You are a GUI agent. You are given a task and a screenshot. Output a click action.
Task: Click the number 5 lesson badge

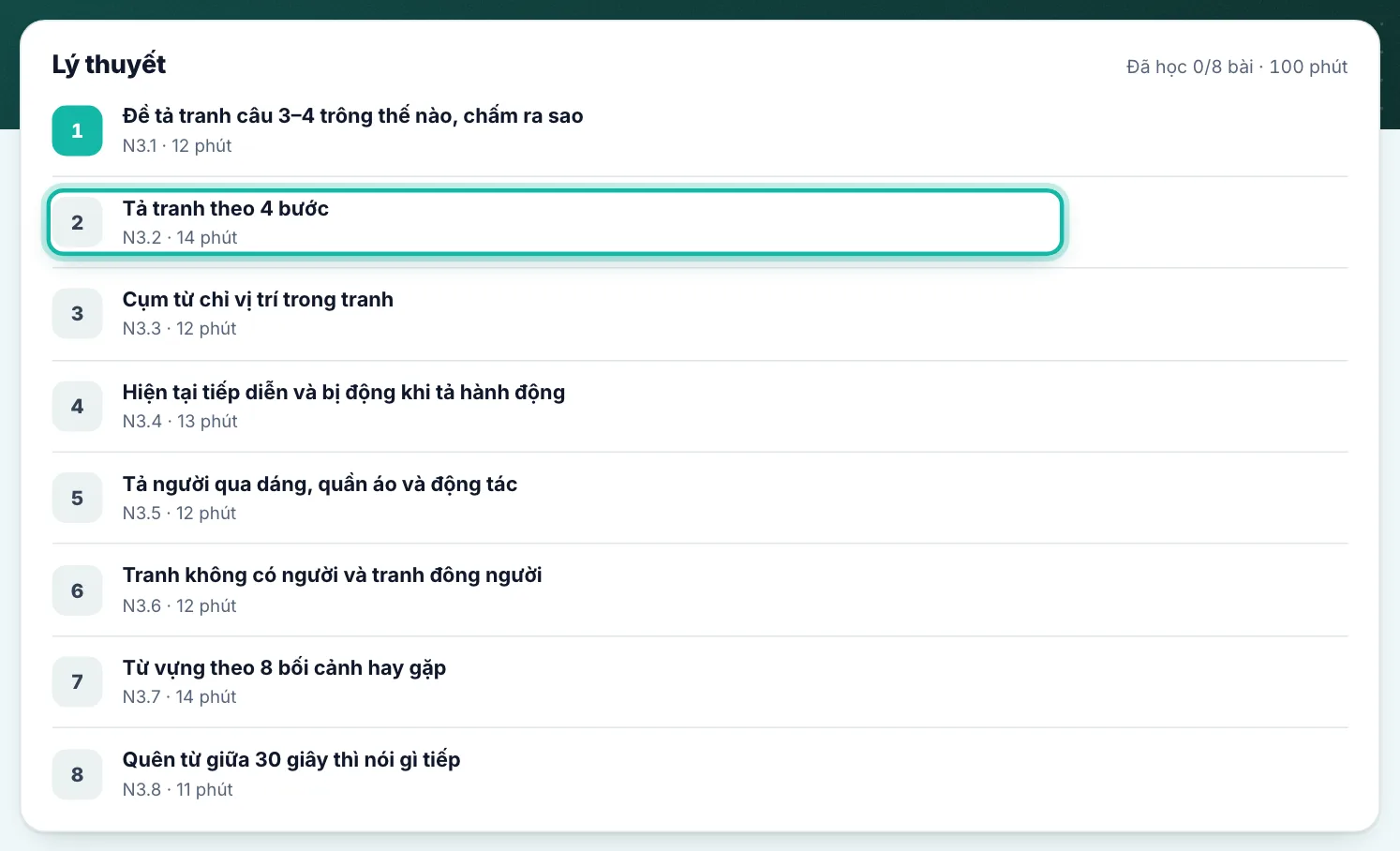coord(77,498)
